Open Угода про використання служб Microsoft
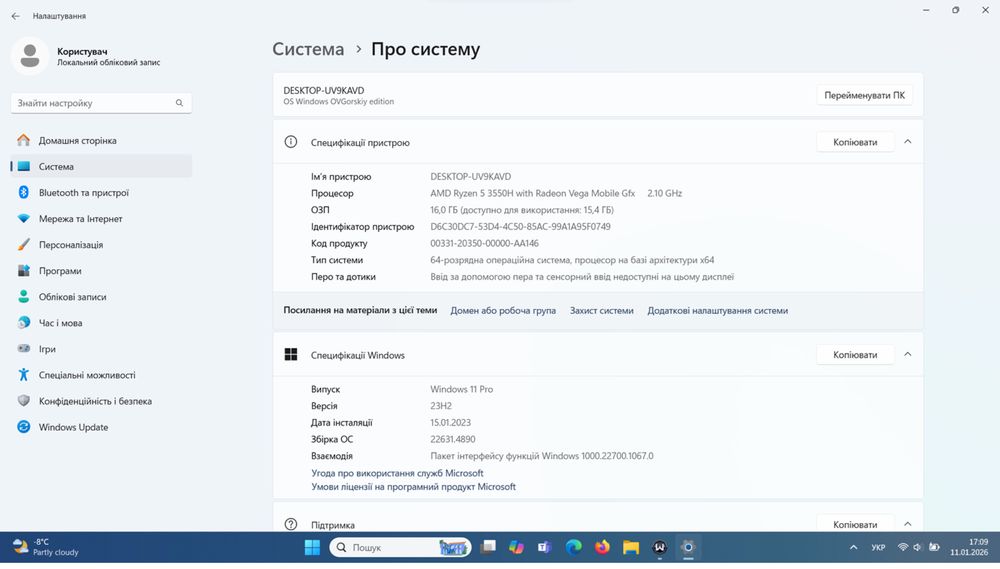 (397, 473)
